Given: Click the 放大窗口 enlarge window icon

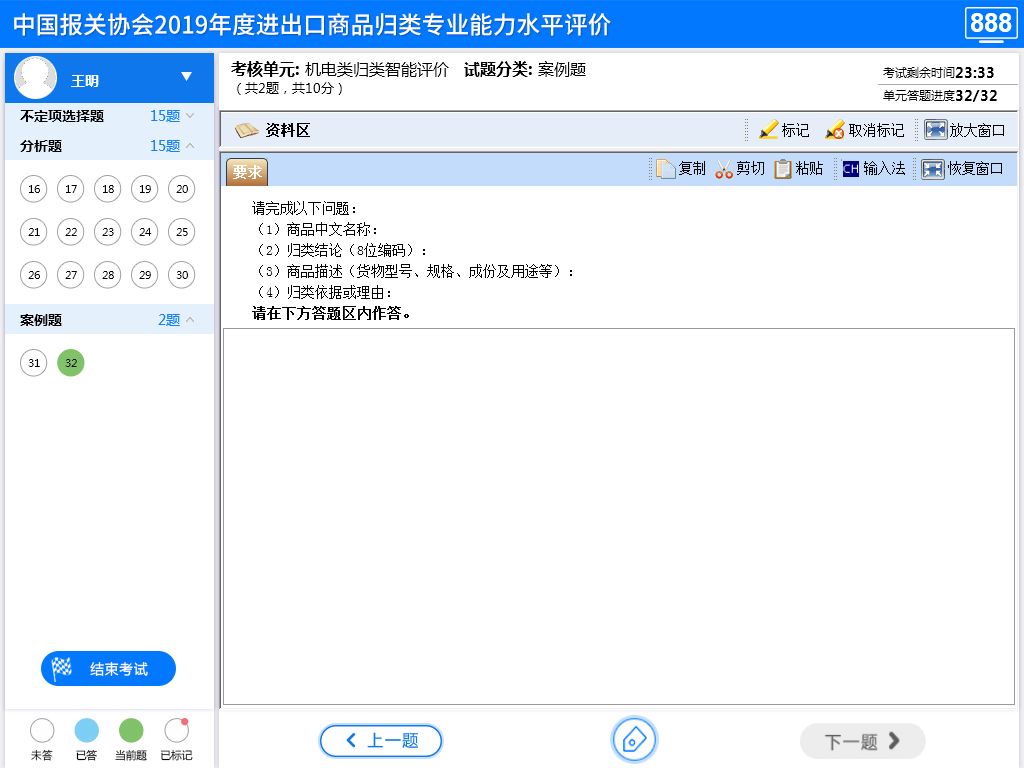Looking at the screenshot, I should (x=935, y=130).
